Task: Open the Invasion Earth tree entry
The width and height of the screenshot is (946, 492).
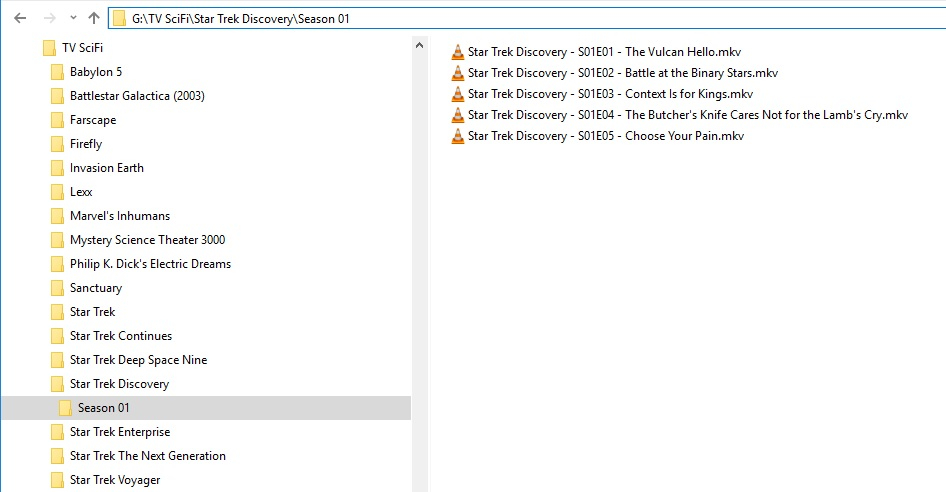Action: tap(107, 168)
